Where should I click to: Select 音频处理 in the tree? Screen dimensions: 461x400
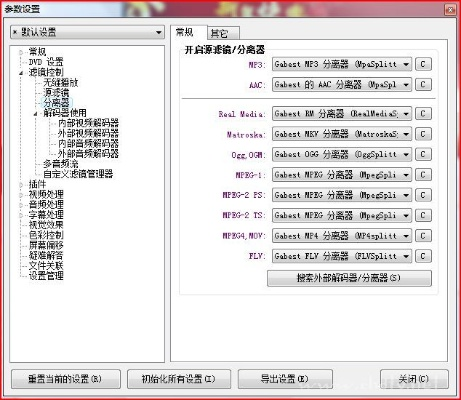[46, 204]
